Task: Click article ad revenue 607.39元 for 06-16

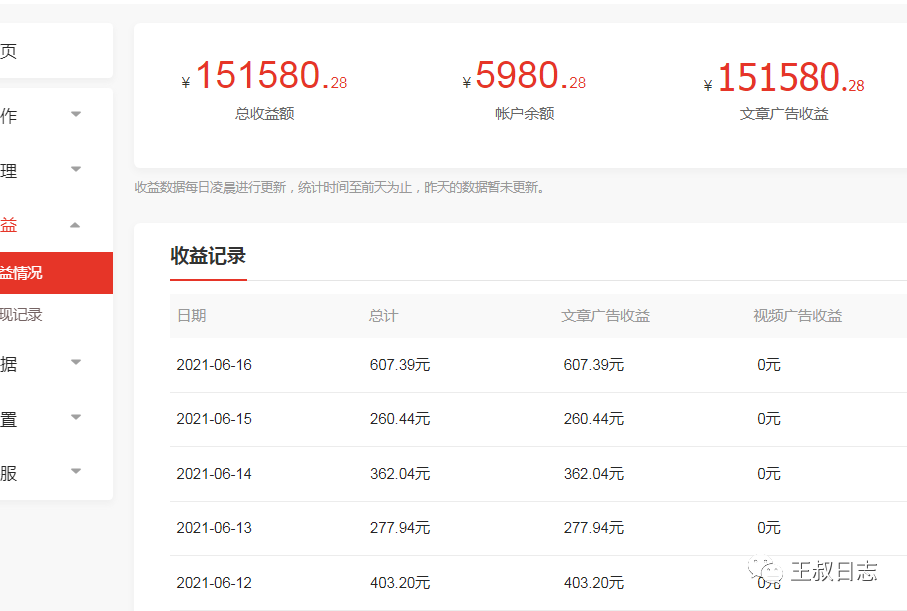Action: point(593,365)
